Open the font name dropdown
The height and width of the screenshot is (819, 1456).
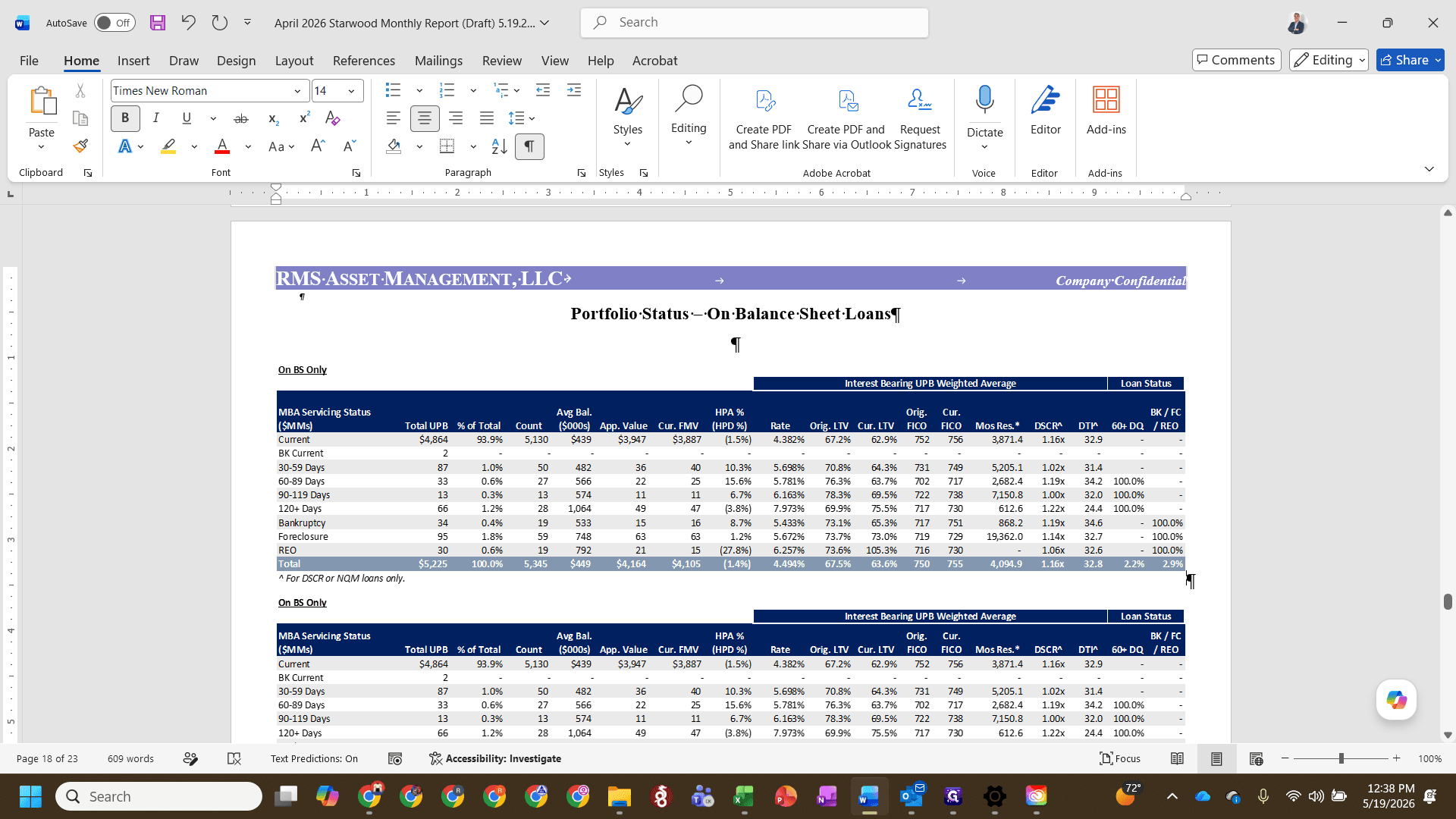298,91
